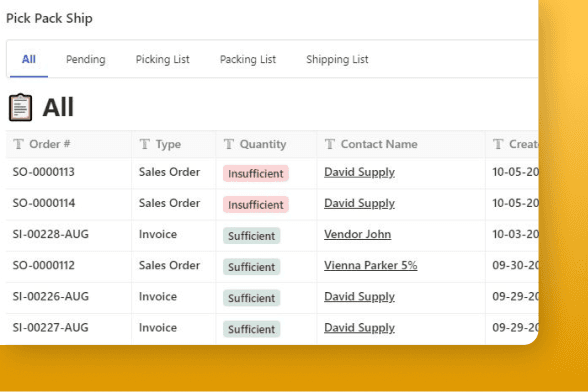This screenshot has height=392, width=588.
Task: Open David Supply link for SO-0000113
Action: 359,172
